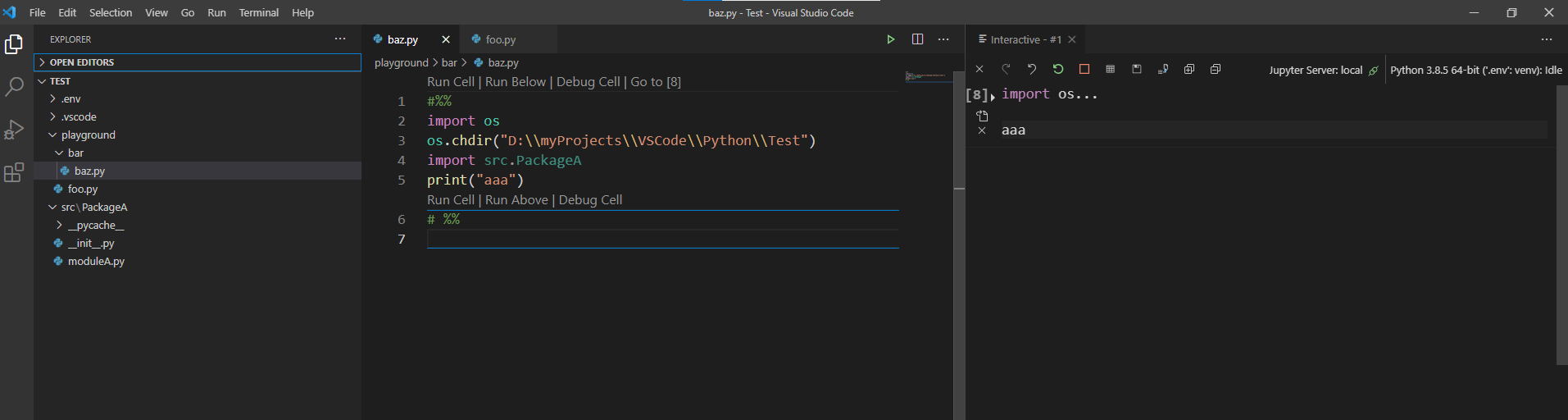Open the File menu
Viewport: 1568px width, 420px height.
pyautogui.click(x=38, y=12)
